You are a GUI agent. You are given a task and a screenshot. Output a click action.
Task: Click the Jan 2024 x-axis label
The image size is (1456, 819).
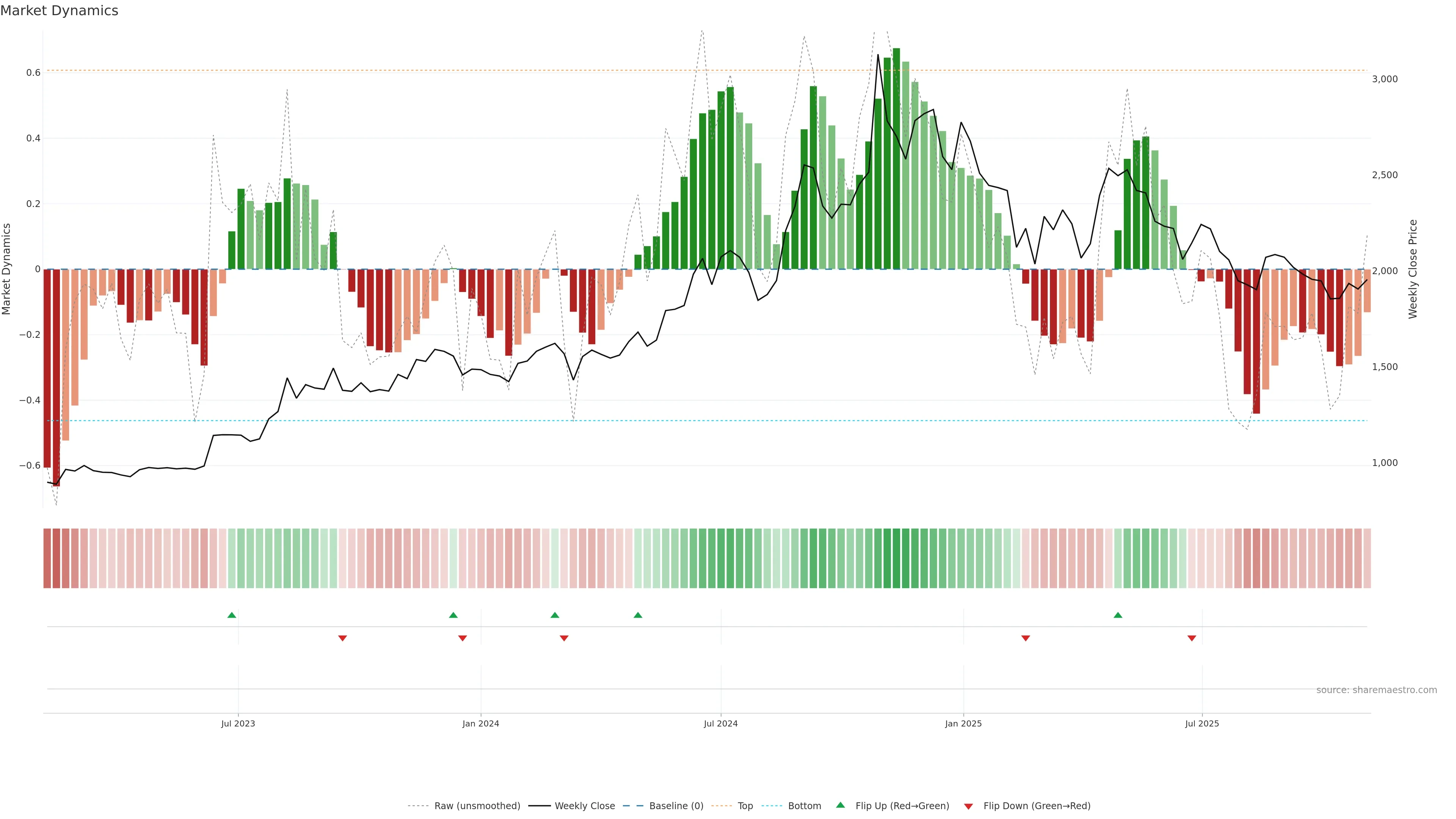click(480, 723)
